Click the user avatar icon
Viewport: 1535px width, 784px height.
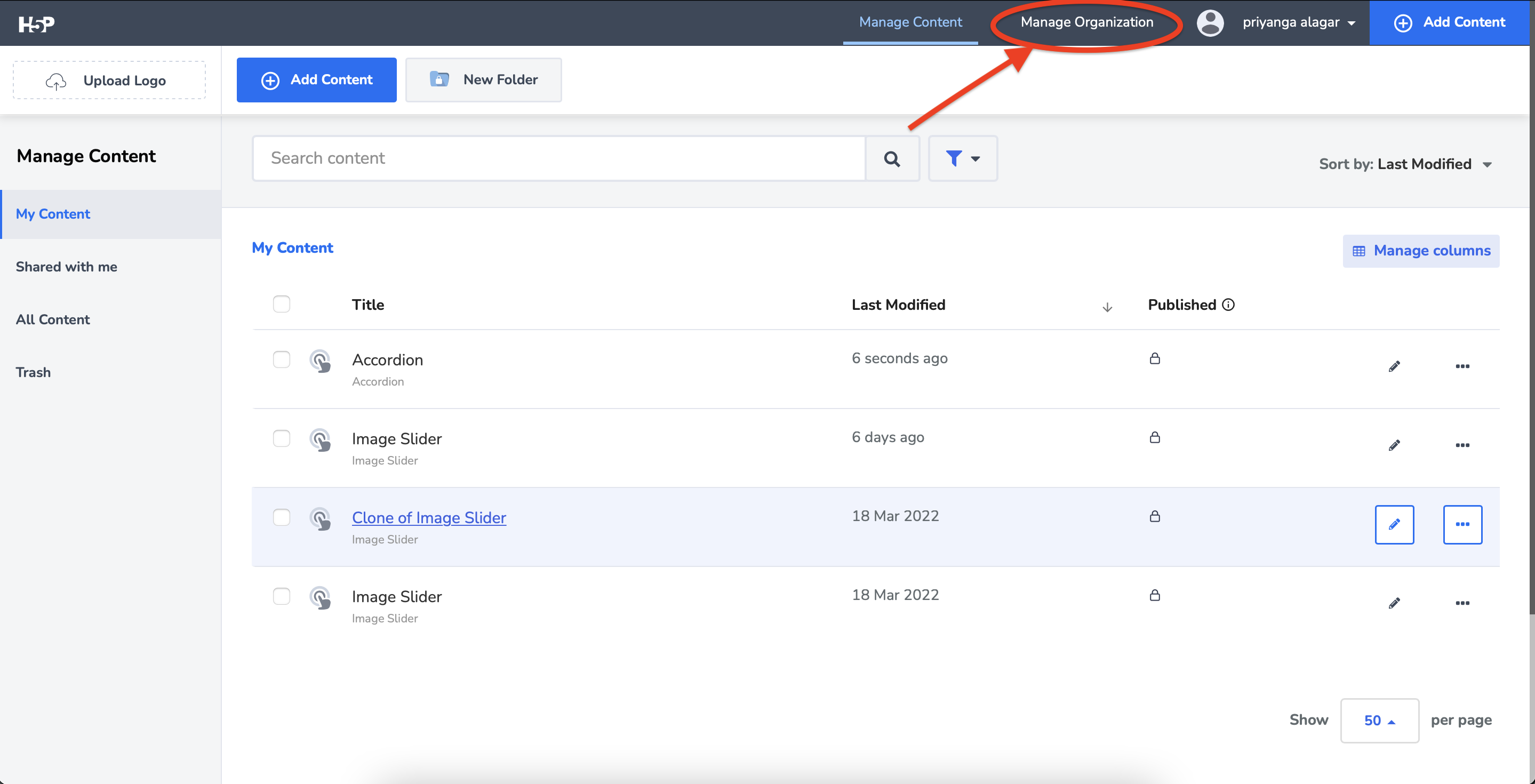click(1210, 23)
